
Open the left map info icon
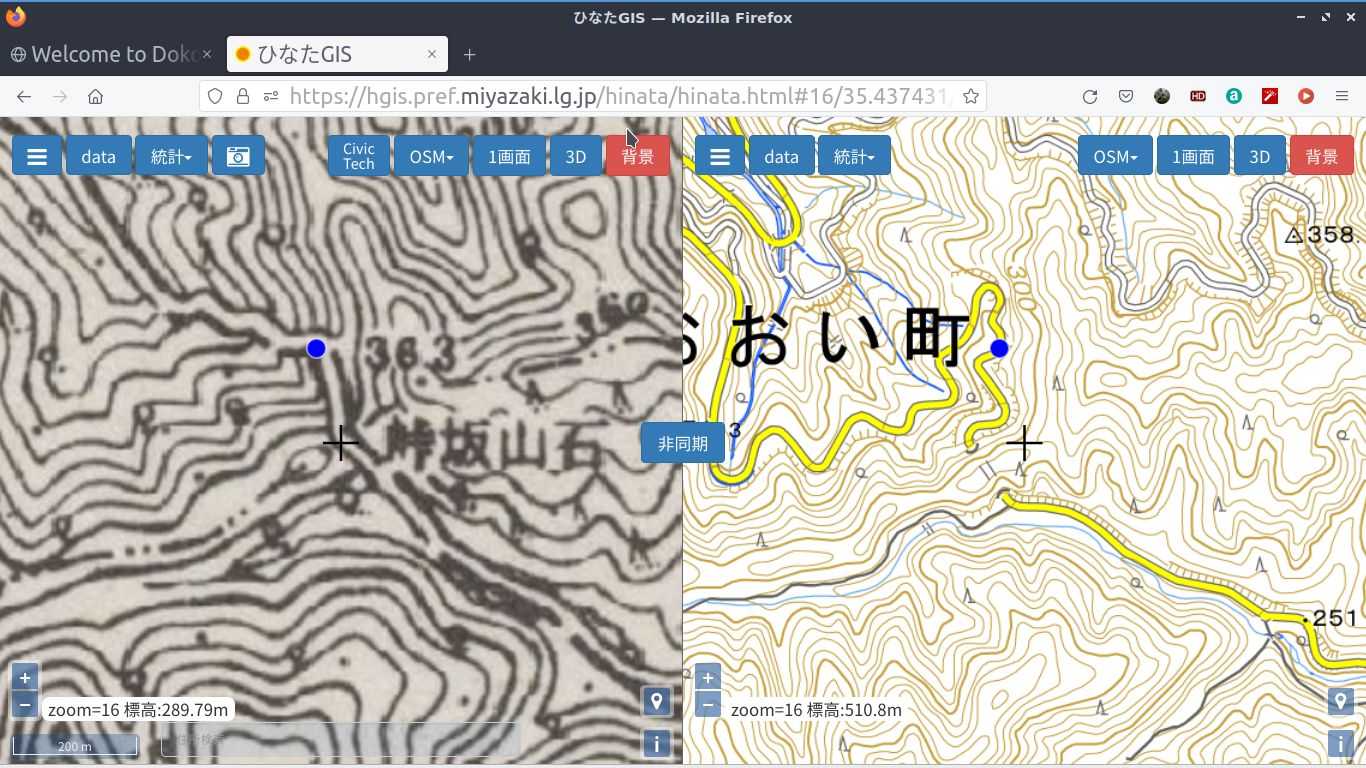(656, 744)
